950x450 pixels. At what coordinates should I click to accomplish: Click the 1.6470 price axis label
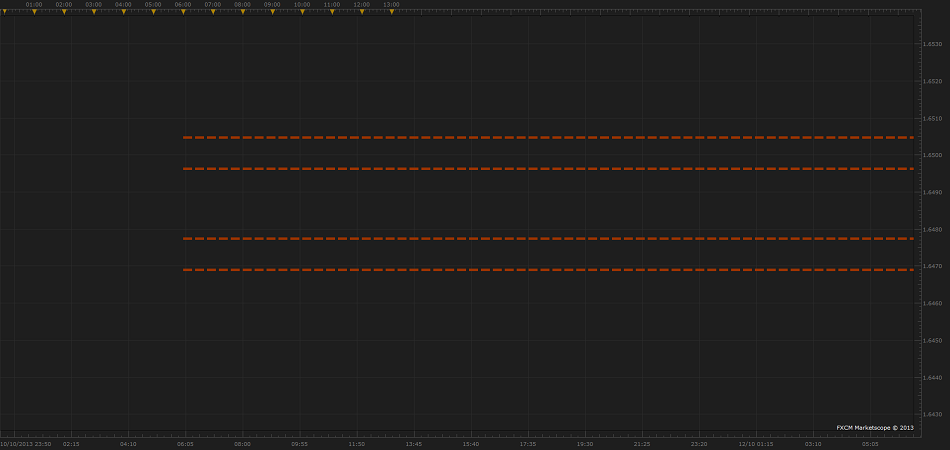coord(932,267)
